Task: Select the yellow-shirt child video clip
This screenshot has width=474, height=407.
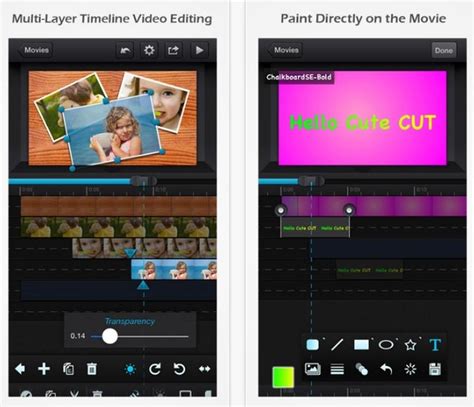Action: click(x=119, y=227)
